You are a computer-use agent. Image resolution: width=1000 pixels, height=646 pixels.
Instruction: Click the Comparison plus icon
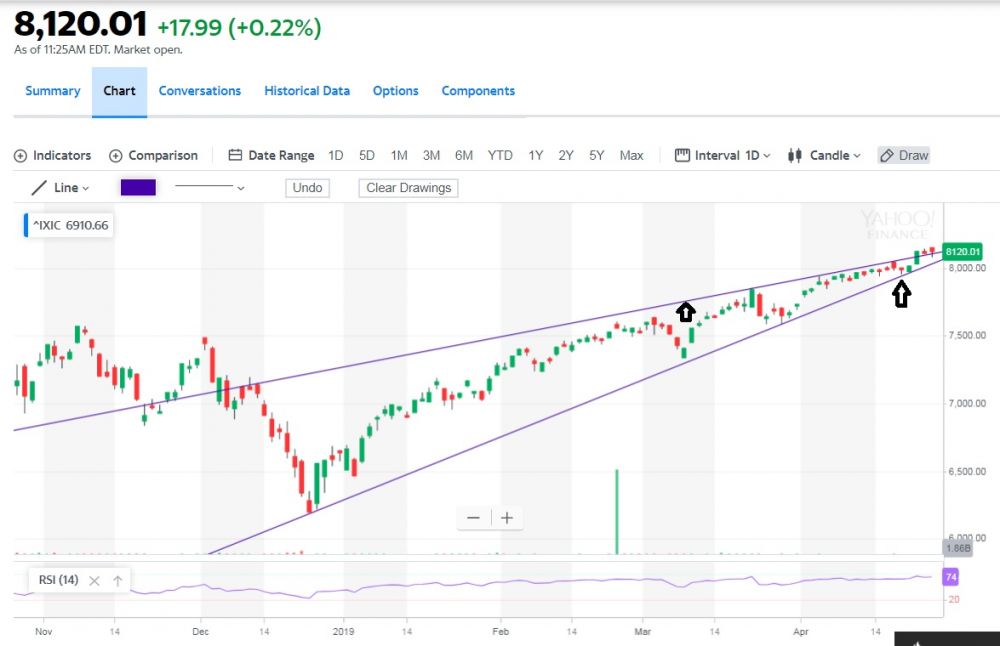116,156
